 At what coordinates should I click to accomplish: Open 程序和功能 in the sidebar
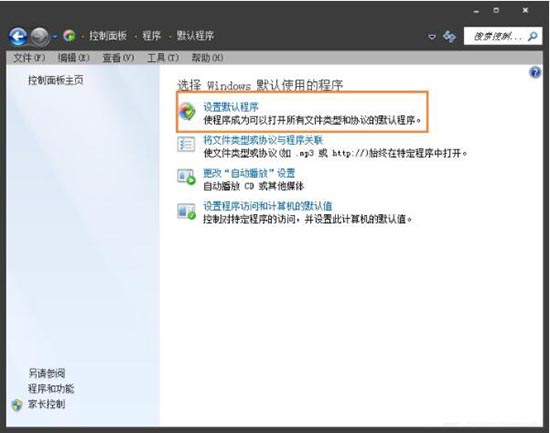click(x=51, y=388)
